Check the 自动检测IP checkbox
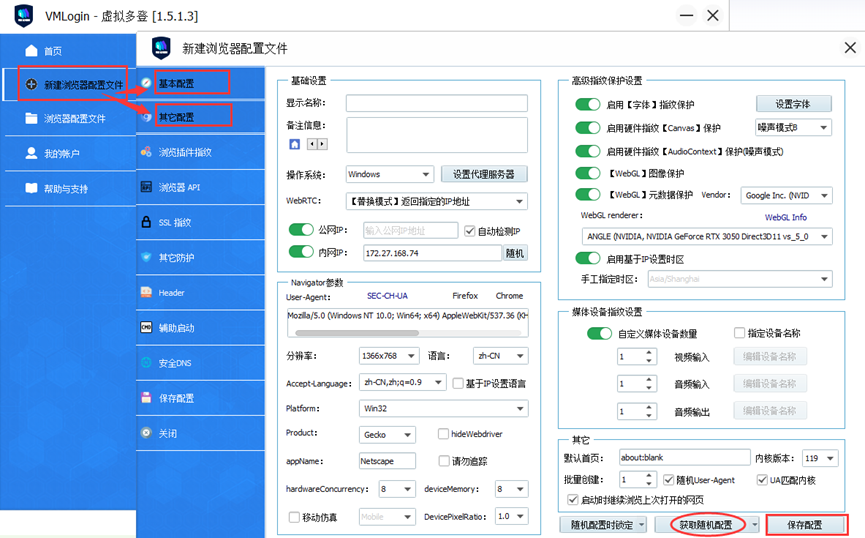 (x=469, y=231)
